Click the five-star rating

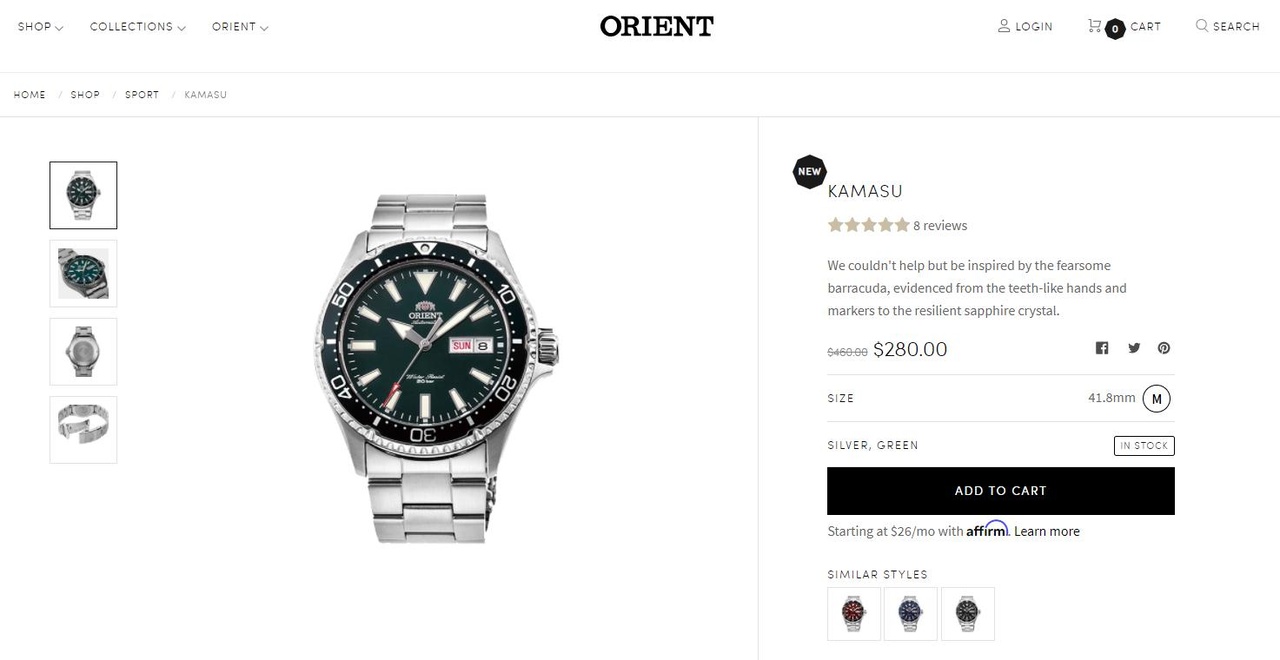(x=868, y=225)
